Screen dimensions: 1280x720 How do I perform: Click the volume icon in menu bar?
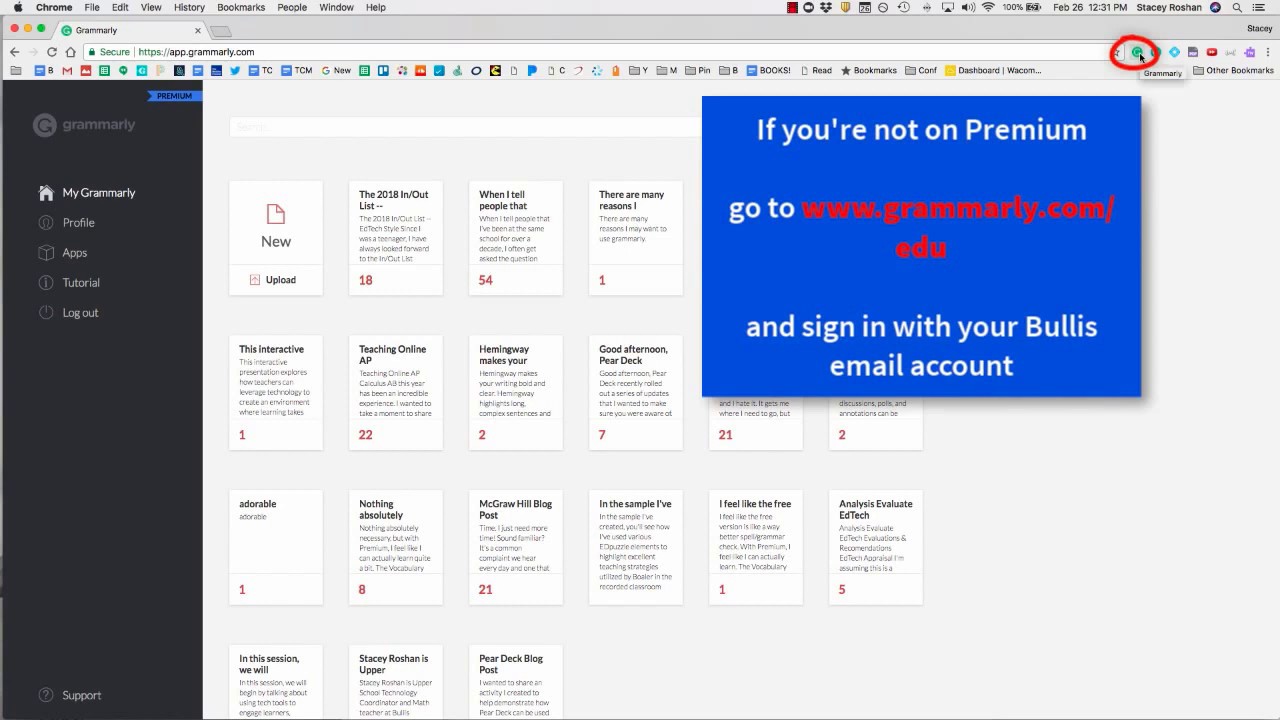coord(969,7)
